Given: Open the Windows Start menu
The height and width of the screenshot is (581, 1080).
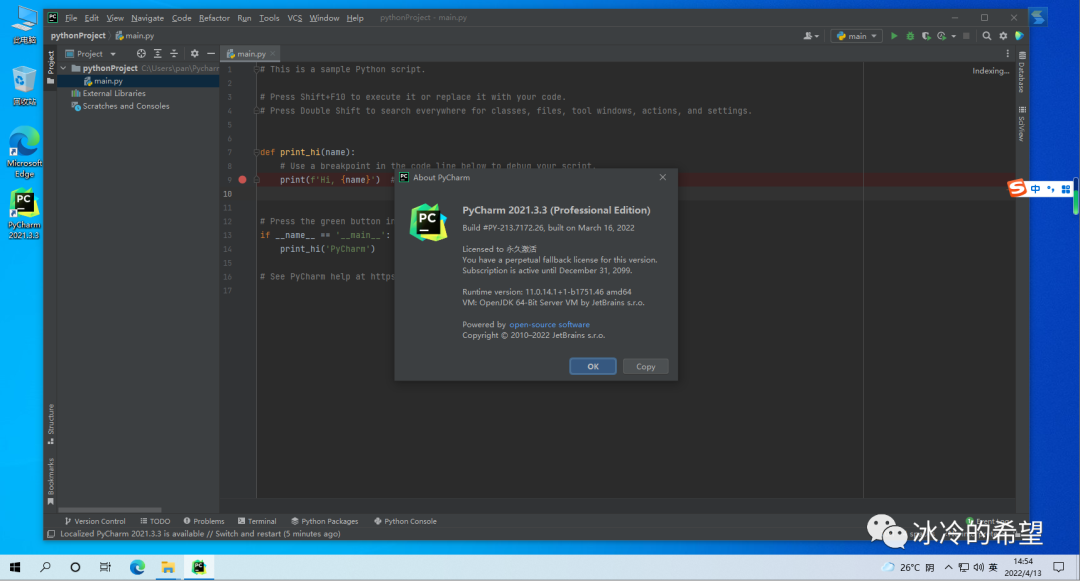Looking at the screenshot, I should 14,567.
